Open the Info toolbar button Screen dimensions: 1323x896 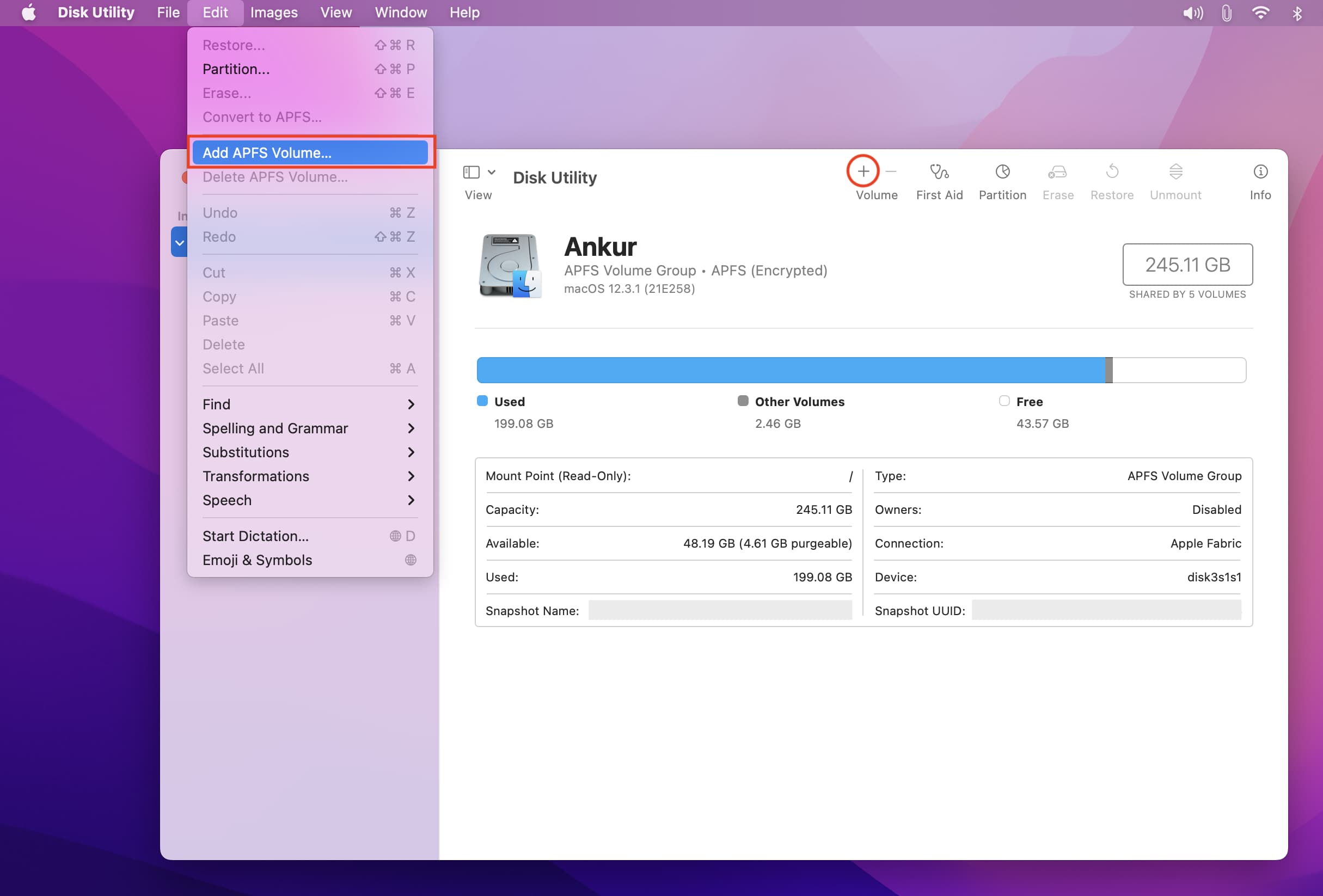[1260, 171]
